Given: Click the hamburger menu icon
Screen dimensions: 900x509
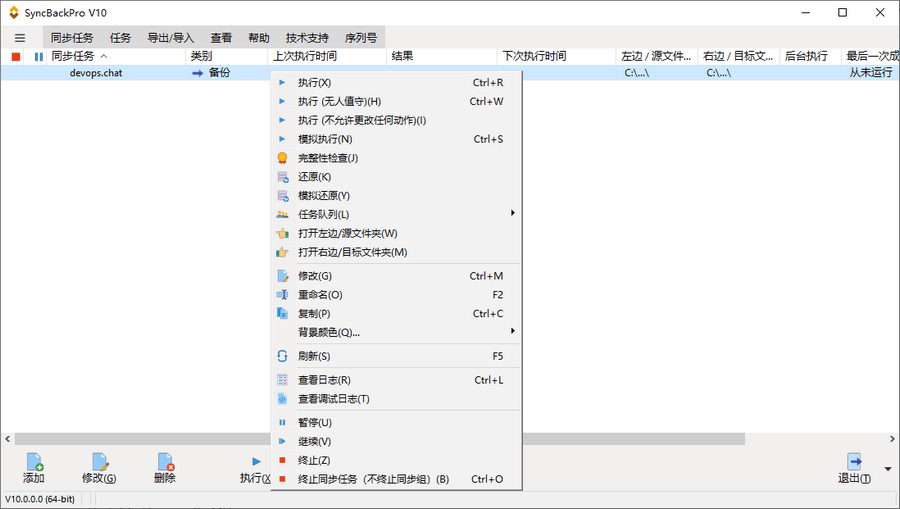Looking at the screenshot, I should coord(20,38).
